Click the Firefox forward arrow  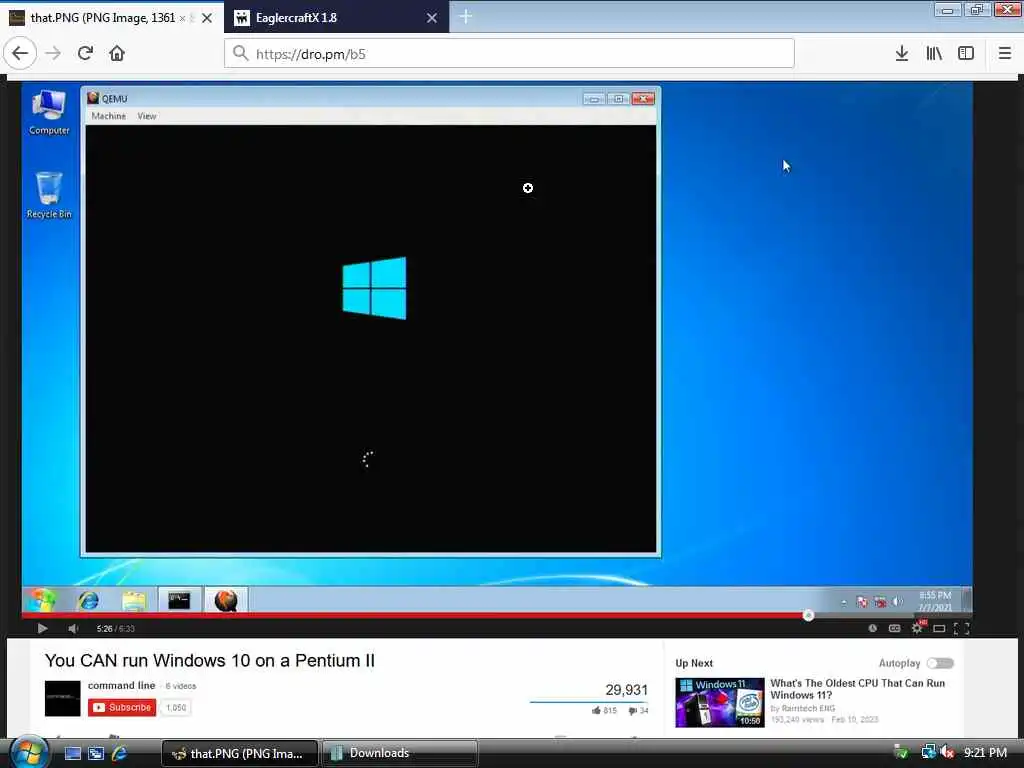[x=53, y=54]
